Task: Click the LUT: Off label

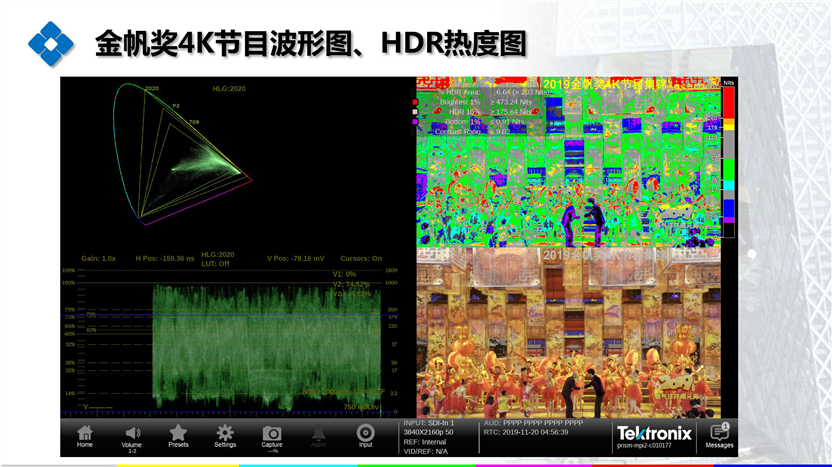Action: [216, 262]
